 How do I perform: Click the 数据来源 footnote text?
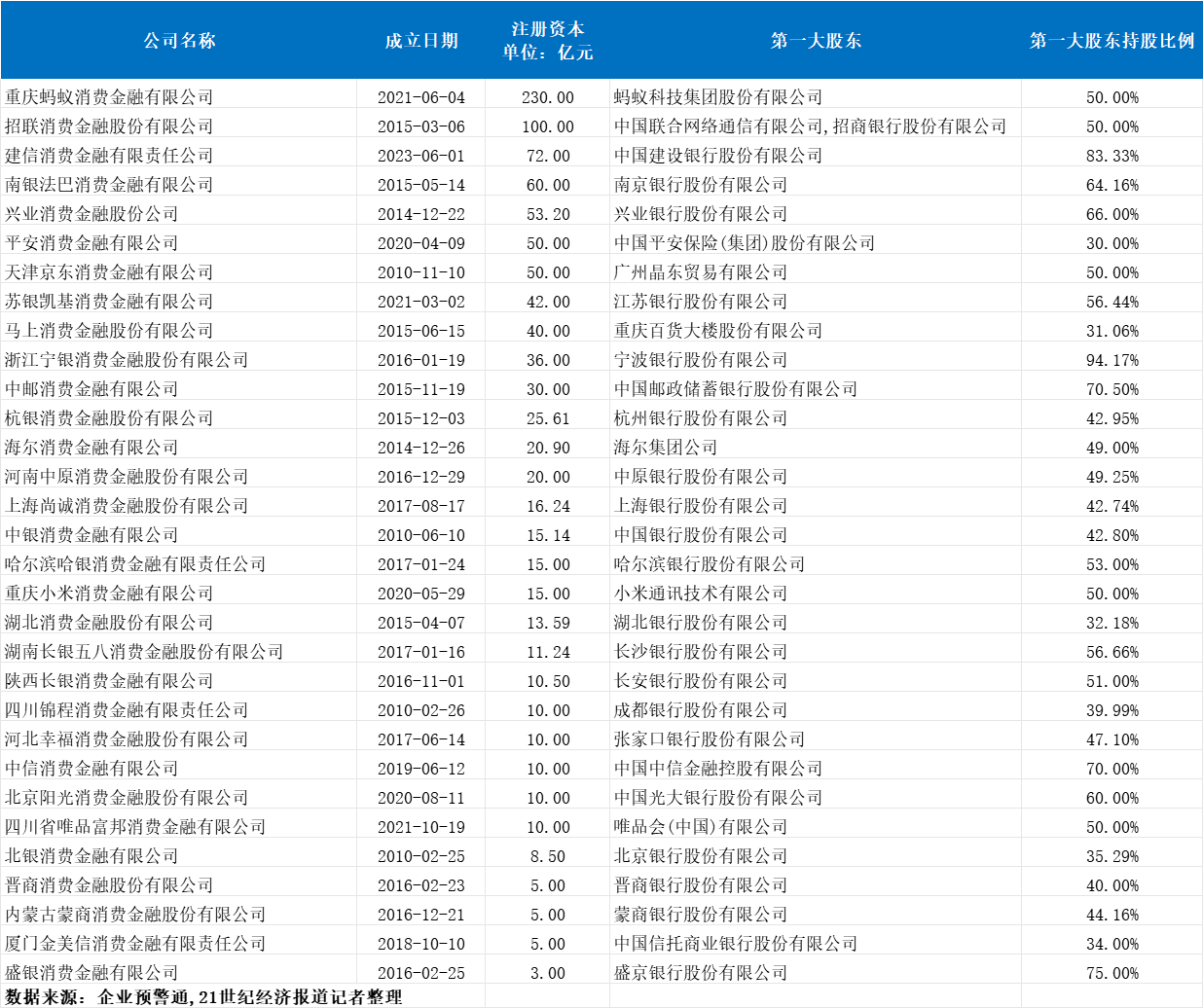(203, 997)
